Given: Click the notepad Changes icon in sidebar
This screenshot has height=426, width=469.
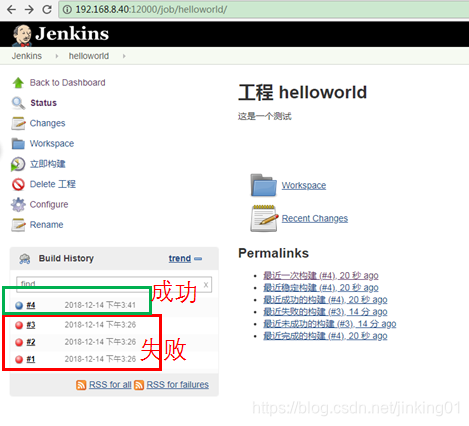Looking at the screenshot, I should point(18,123).
